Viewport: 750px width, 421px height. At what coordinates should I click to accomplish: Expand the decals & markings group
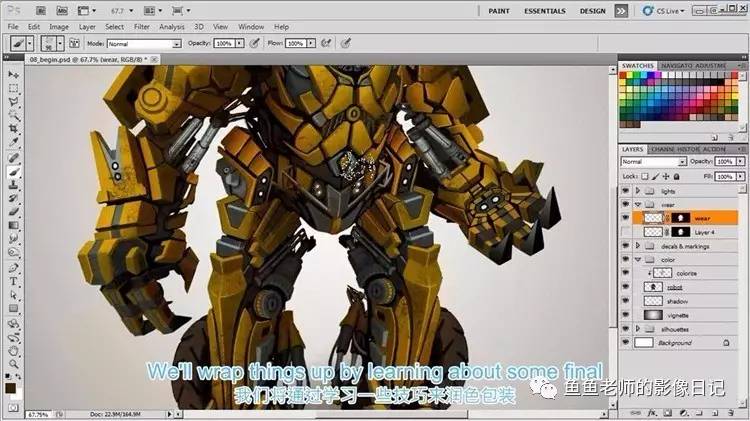point(638,246)
